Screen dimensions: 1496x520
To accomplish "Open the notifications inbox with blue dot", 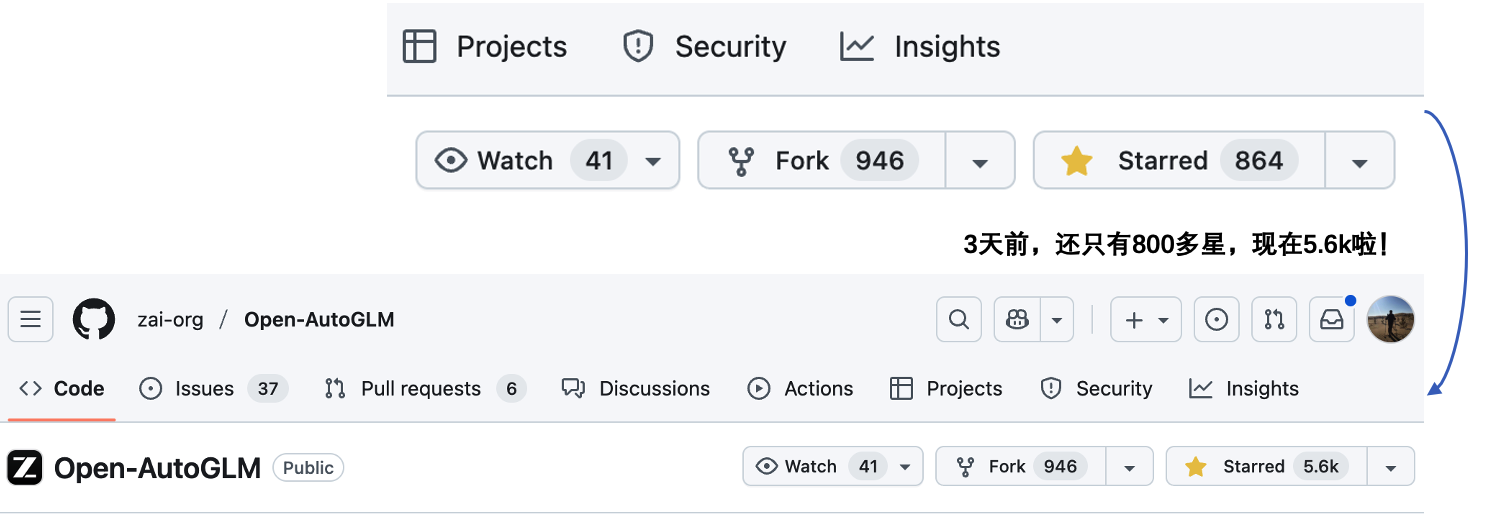I will (1332, 320).
